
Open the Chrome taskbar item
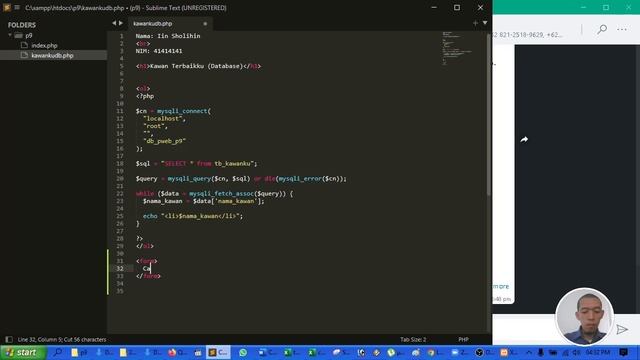(x=435, y=352)
